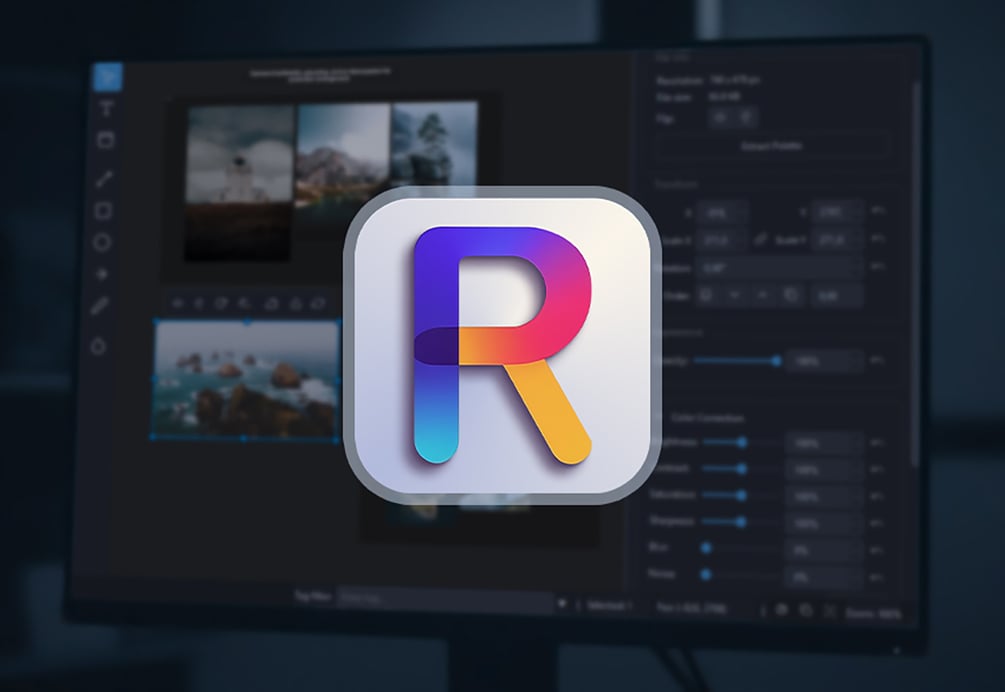The width and height of the screenshot is (1005, 692).
Task: Click the last icon in the floating toolbar above the sea image
Action: 319,304
